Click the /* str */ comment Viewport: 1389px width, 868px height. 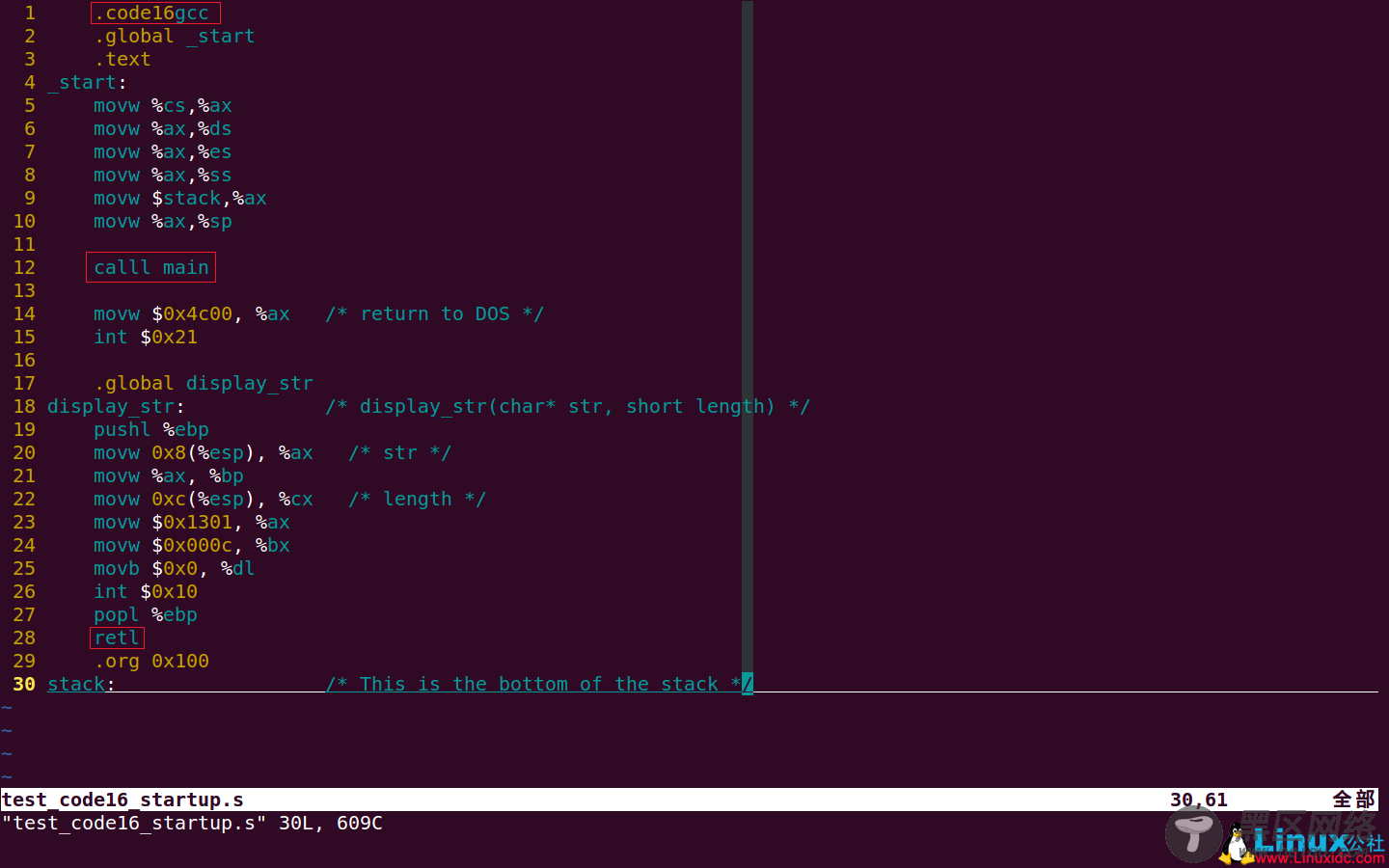[x=400, y=452]
